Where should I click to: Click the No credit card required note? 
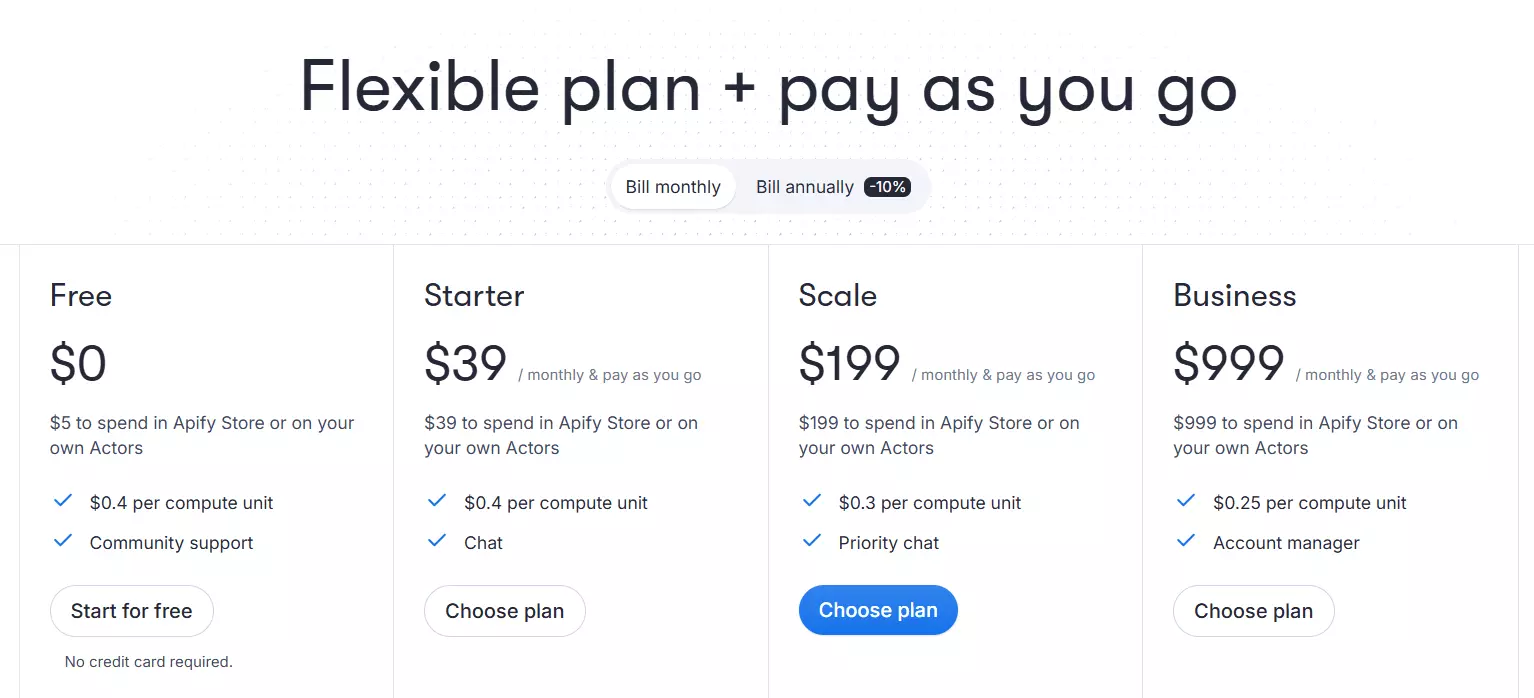[149, 662]
